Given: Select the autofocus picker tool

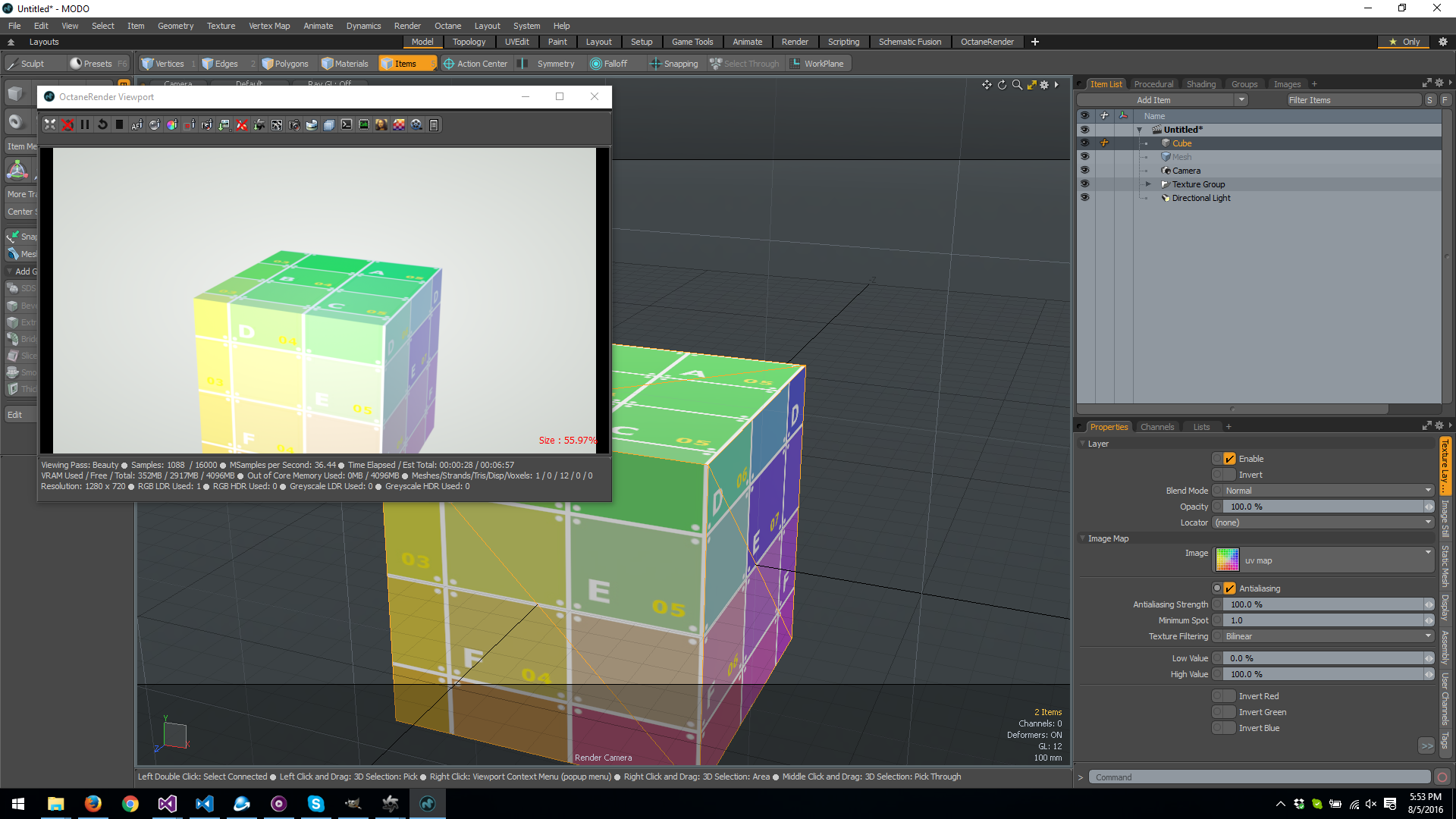Looking at the screenshot, I should 137,125.
